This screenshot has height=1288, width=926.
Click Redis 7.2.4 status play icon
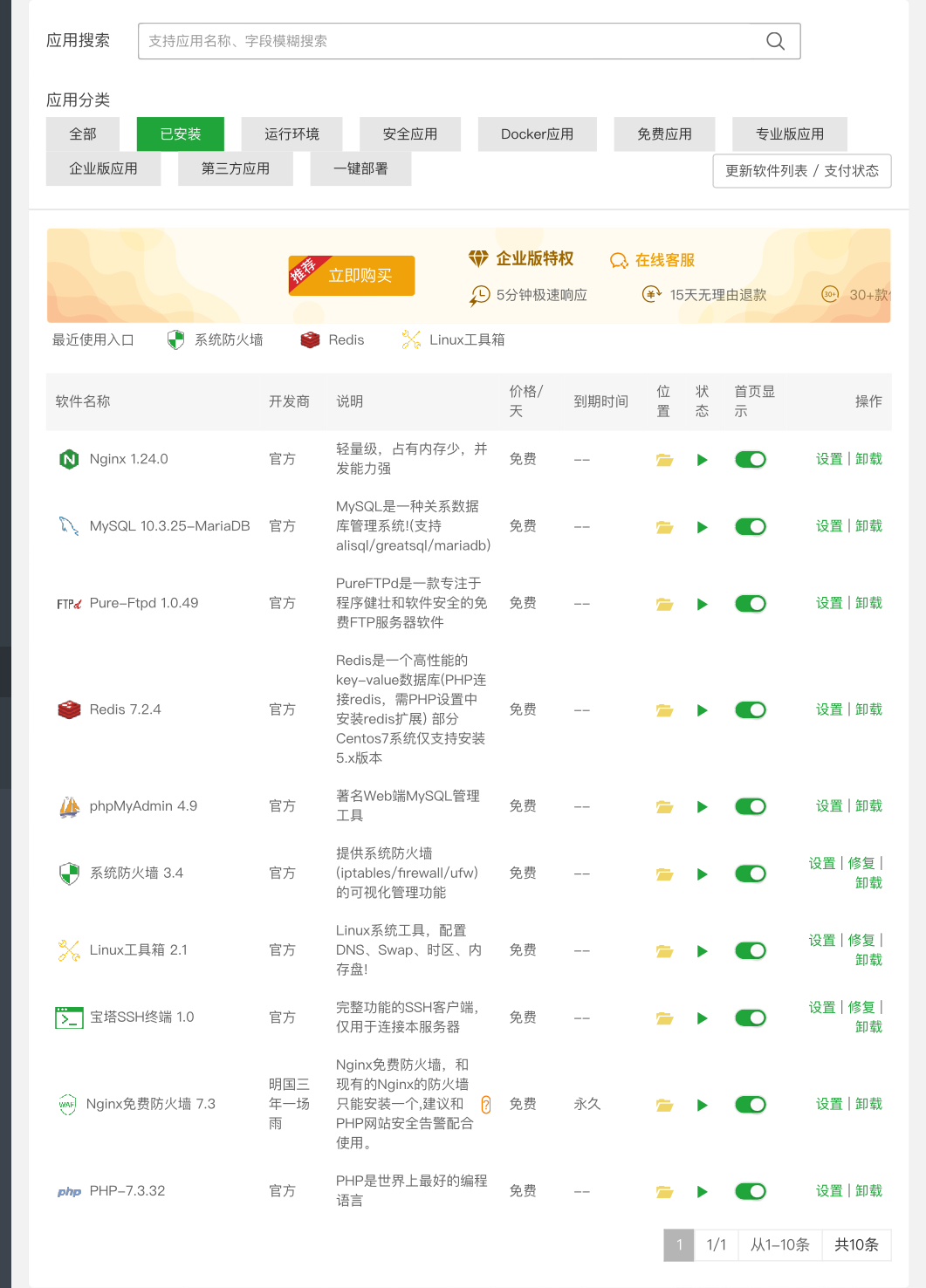(703, 710)
